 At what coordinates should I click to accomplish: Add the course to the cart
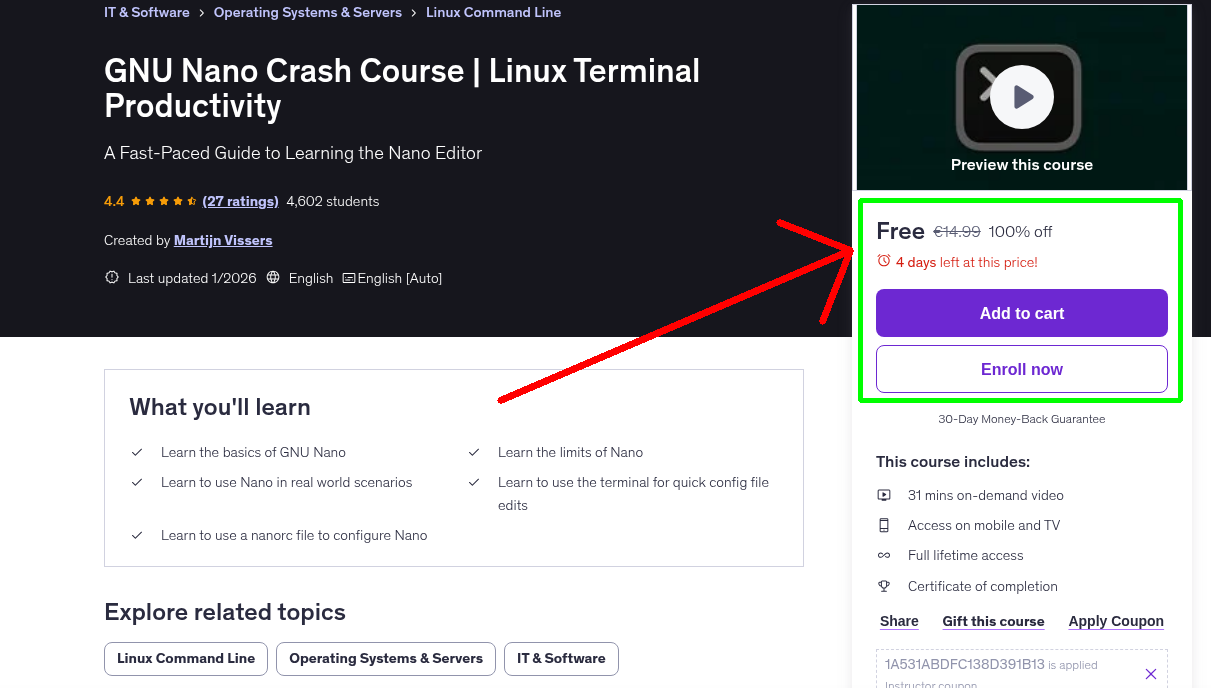click(x=1021, y=313)
